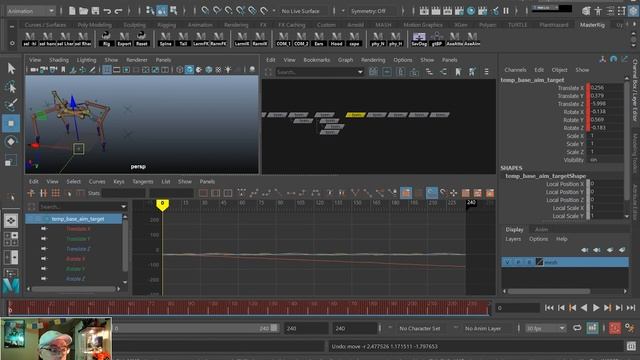Click the playback range slider bar

196,328
